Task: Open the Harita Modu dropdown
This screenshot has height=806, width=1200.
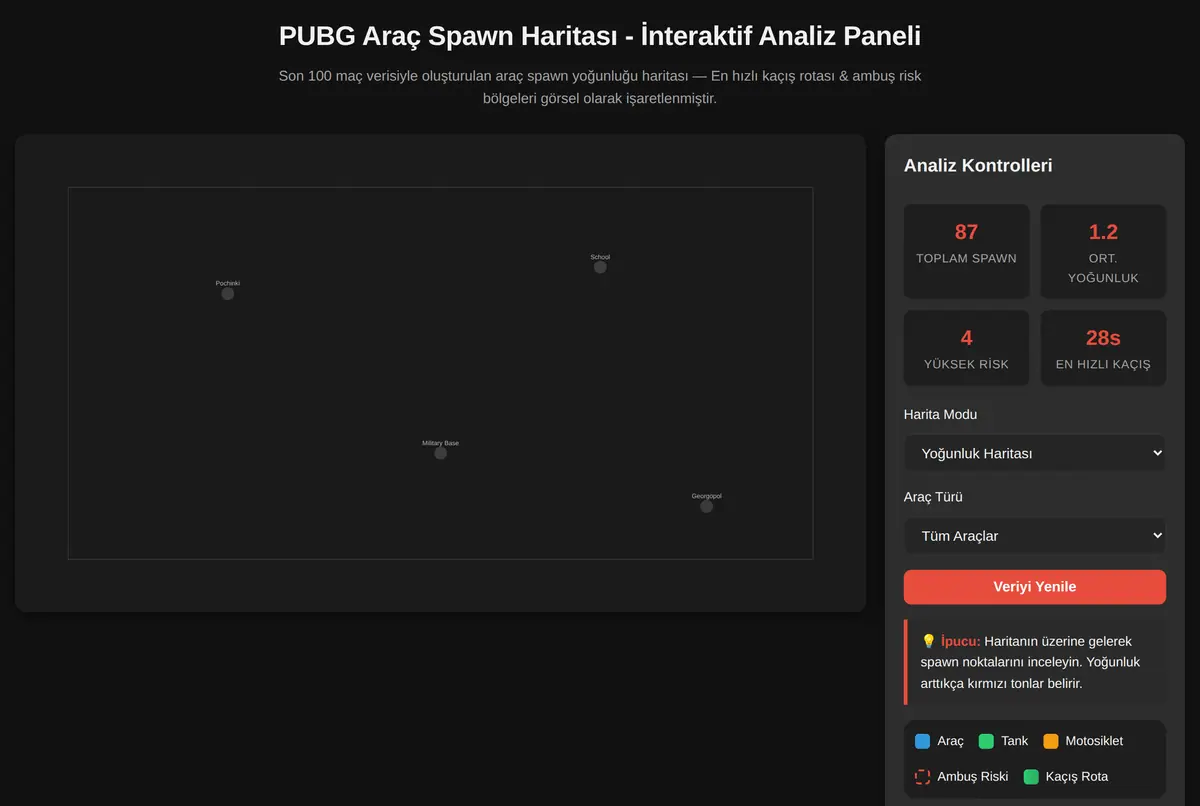Action: [1035, 453]
